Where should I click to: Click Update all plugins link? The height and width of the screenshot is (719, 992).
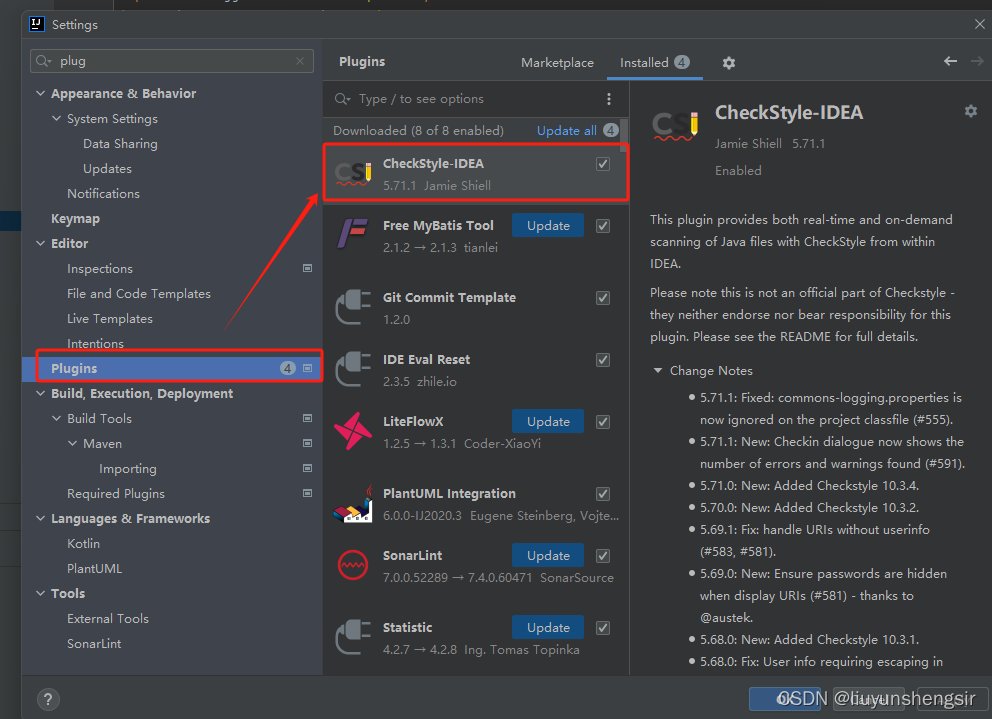566,130
